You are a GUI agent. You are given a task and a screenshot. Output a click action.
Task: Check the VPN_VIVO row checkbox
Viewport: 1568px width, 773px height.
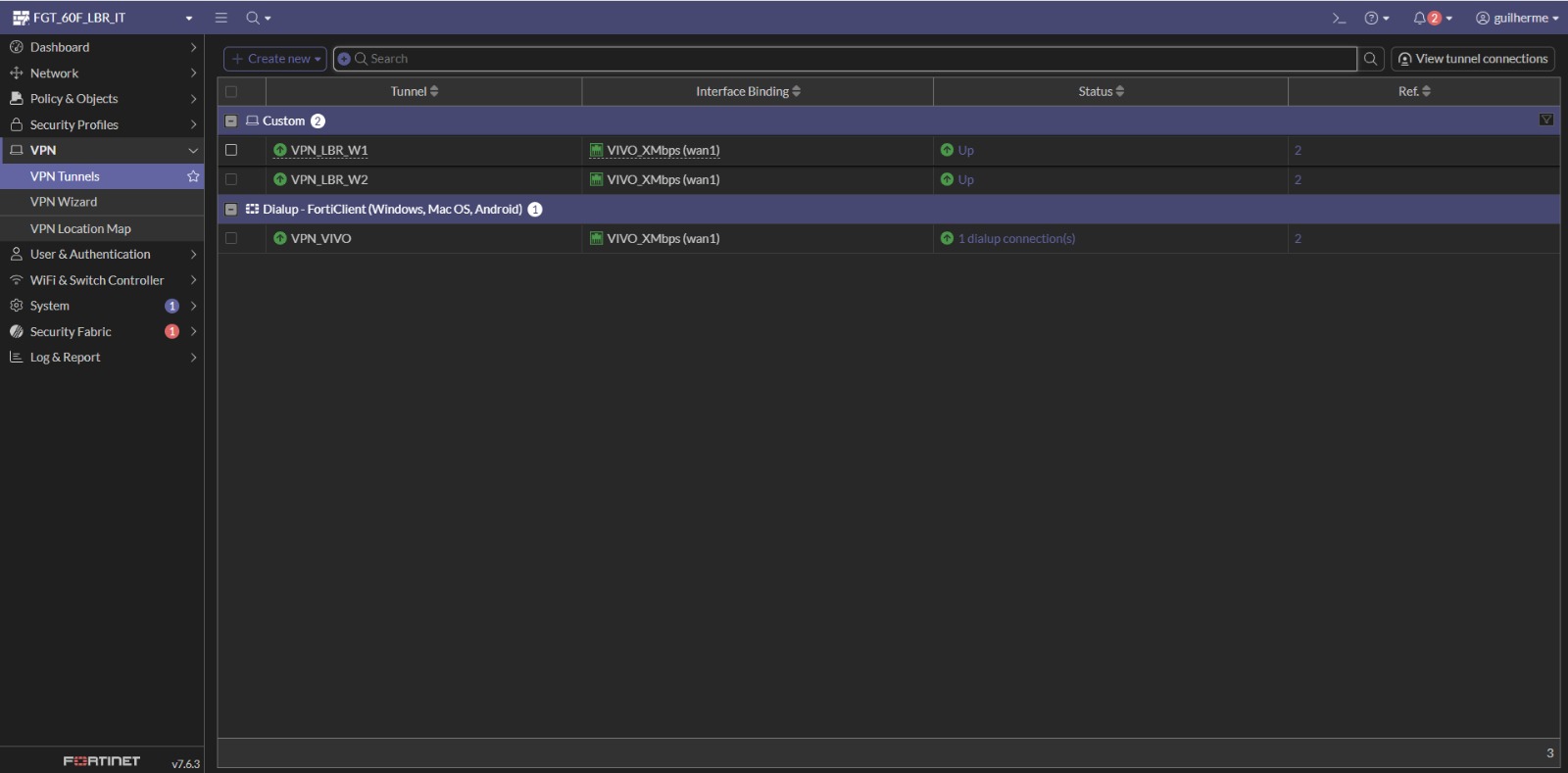pos(231,238)
